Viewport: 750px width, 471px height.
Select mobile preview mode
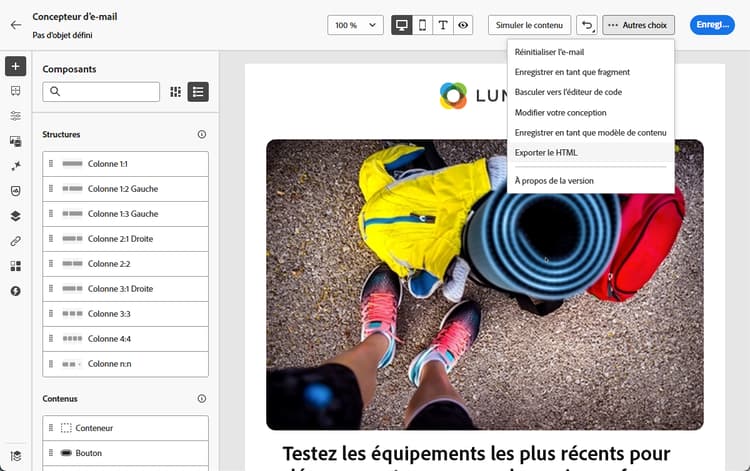point(422,25)
